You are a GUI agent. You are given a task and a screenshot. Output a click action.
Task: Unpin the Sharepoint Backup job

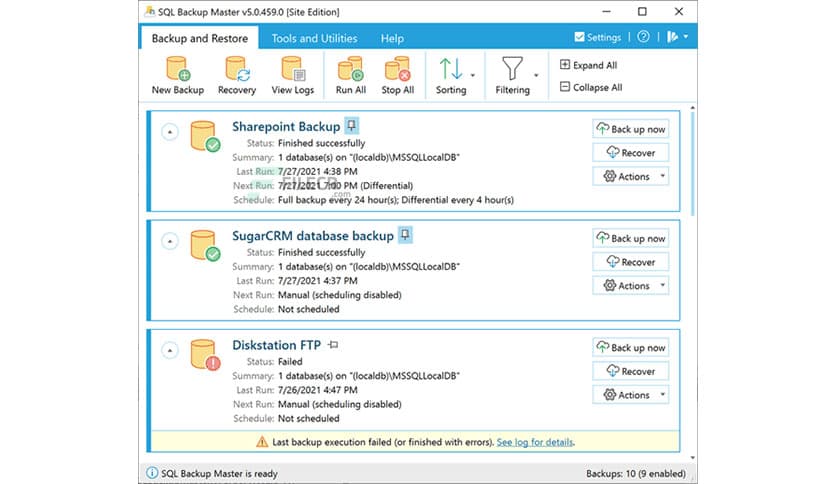point(351,126)
